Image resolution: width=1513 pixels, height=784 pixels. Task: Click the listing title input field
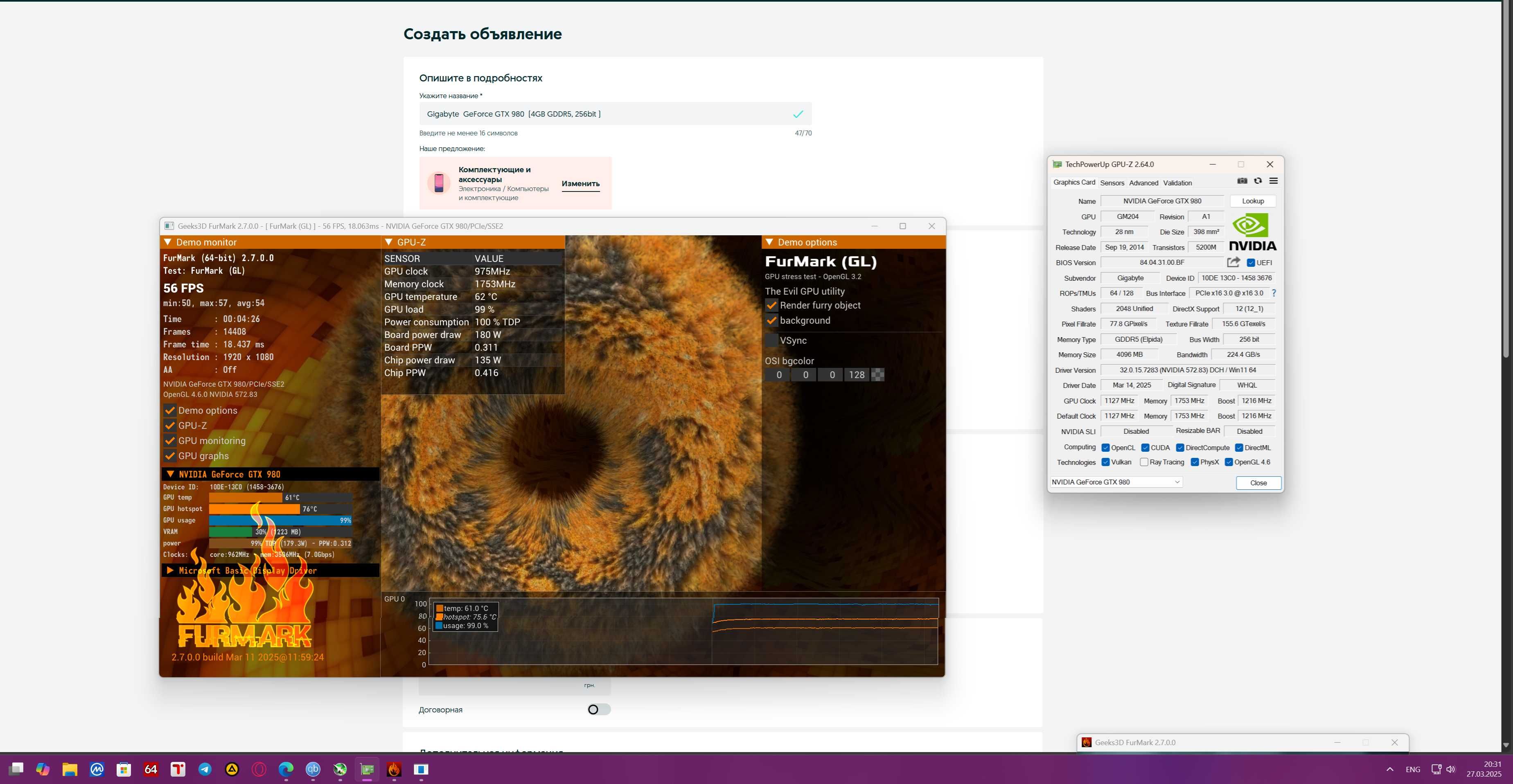click(615, 114)
